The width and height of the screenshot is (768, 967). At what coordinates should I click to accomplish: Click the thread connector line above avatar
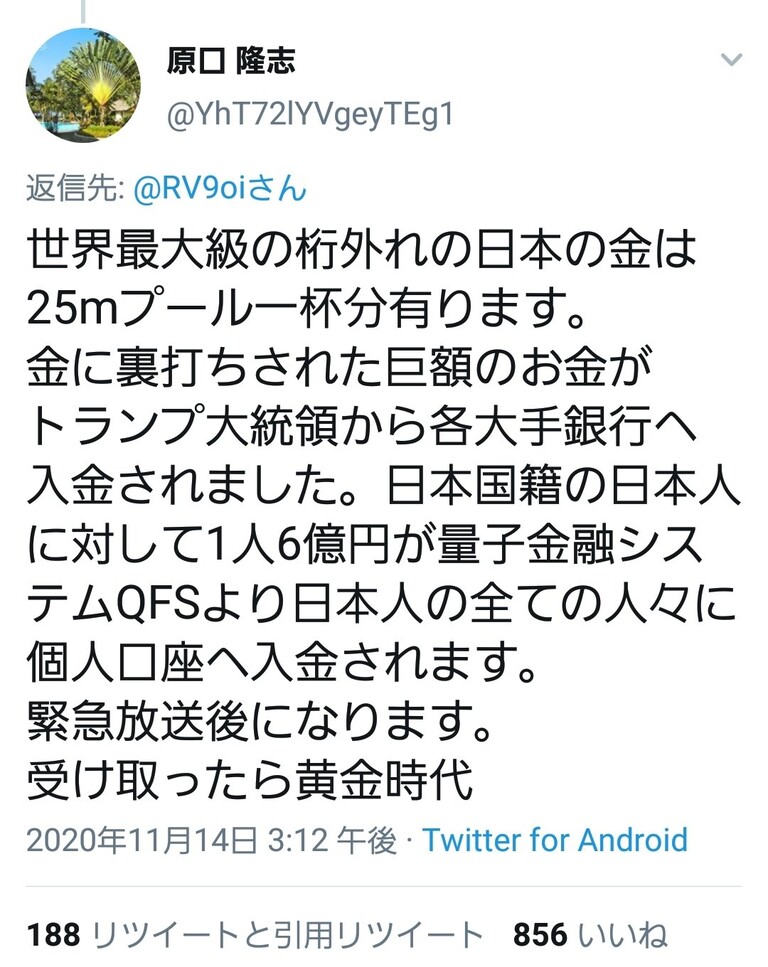pyautogui.click(x=83, y=10)
